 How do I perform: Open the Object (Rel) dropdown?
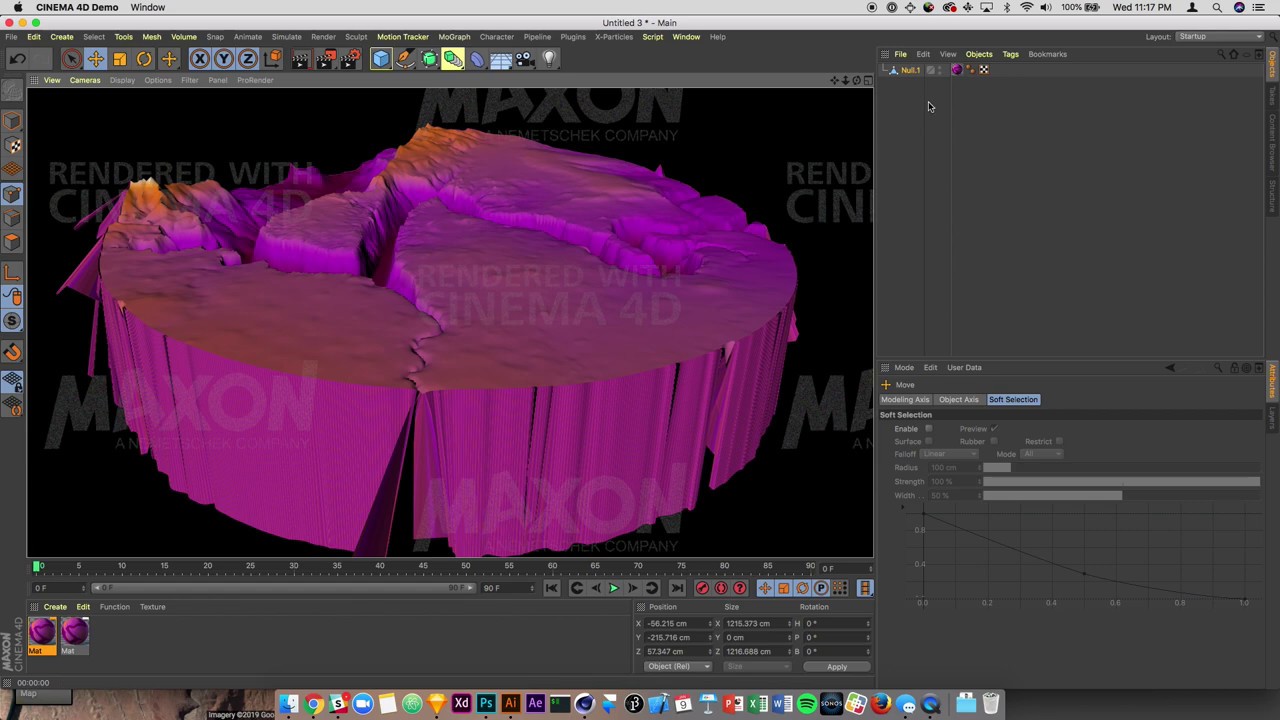pos(678,667)
